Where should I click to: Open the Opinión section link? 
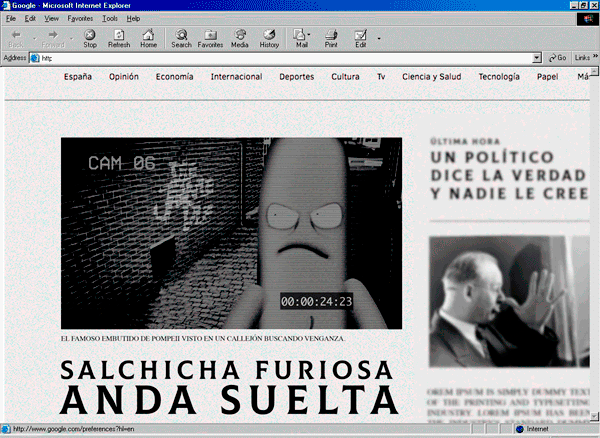click(x=124, y=77)
